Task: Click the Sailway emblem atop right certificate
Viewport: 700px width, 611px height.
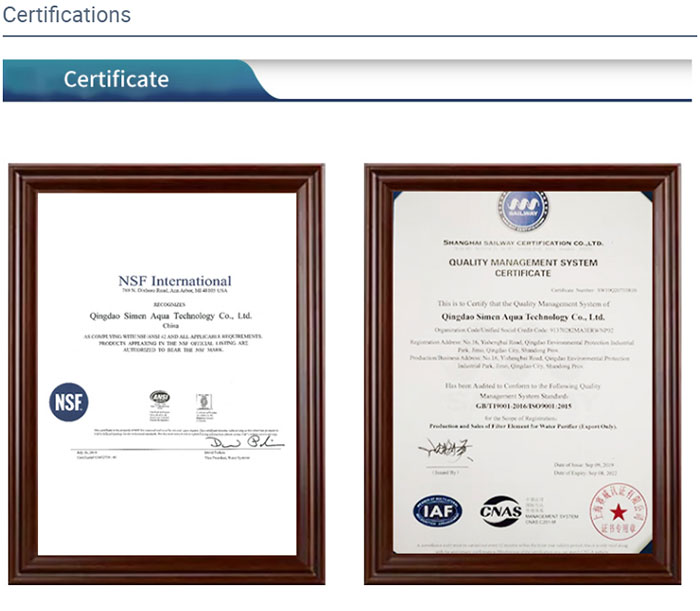Action: 523,210
